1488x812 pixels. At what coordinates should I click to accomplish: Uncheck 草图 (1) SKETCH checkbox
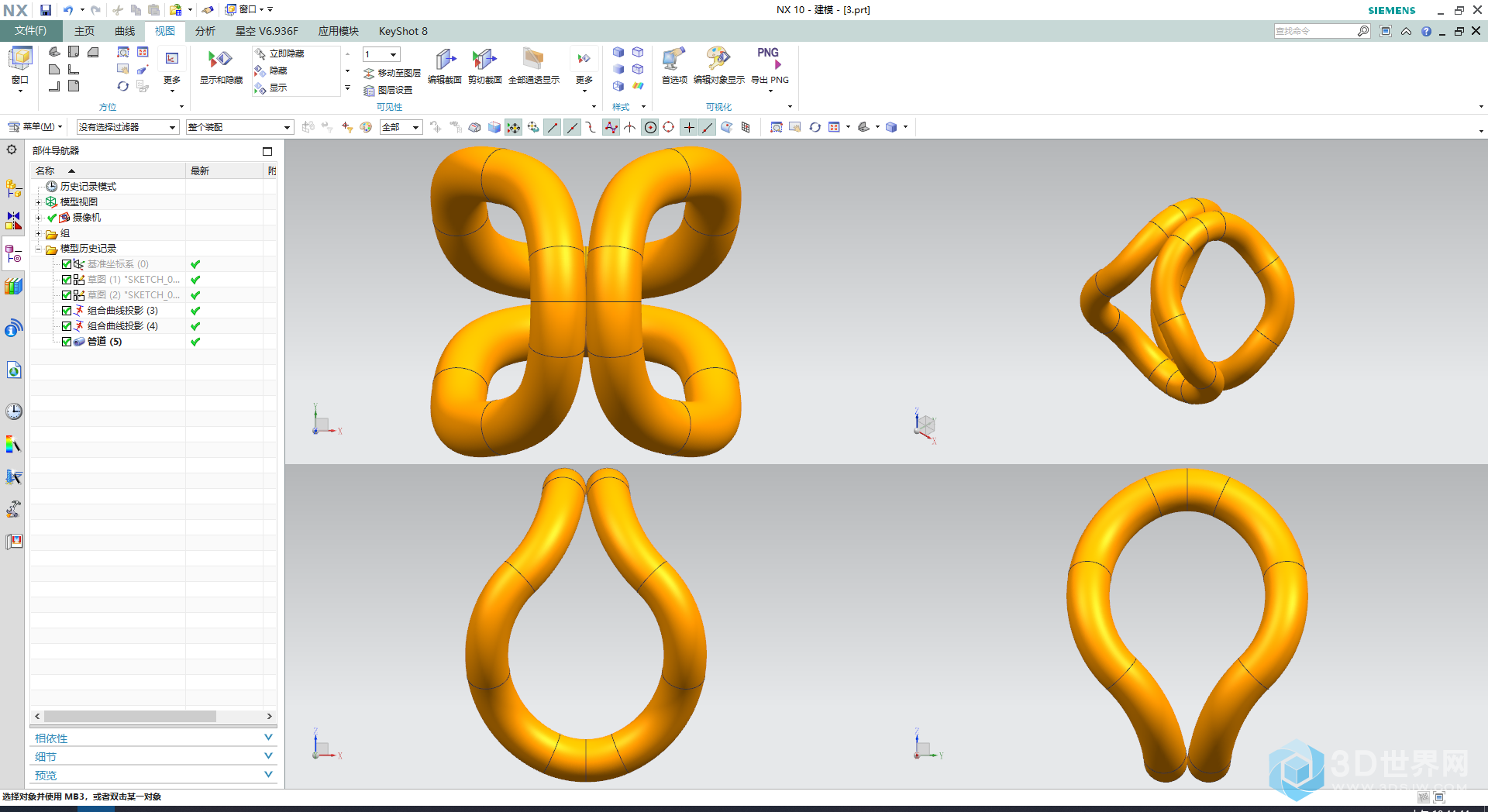point(67,280)
